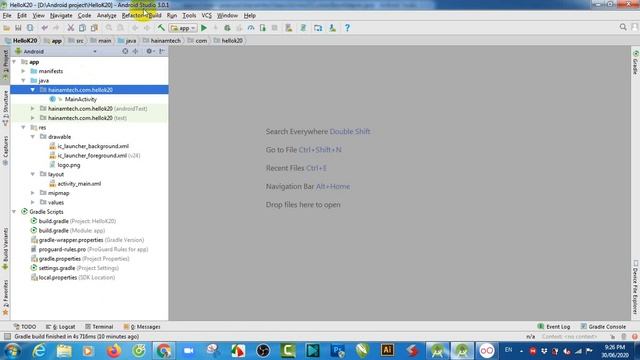Select build.gradle (Module: app)
The height and width of the screenshot is (360, 640).
click(x=71, y=231)
